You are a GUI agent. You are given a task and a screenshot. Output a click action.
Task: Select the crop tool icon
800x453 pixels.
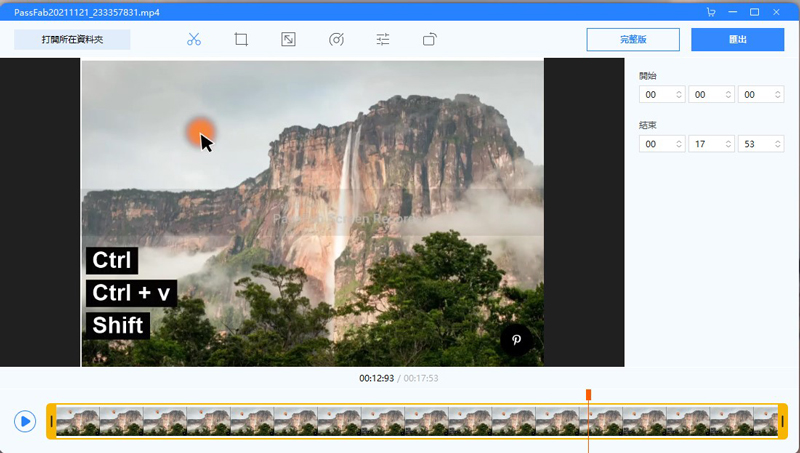coord(241,40)
